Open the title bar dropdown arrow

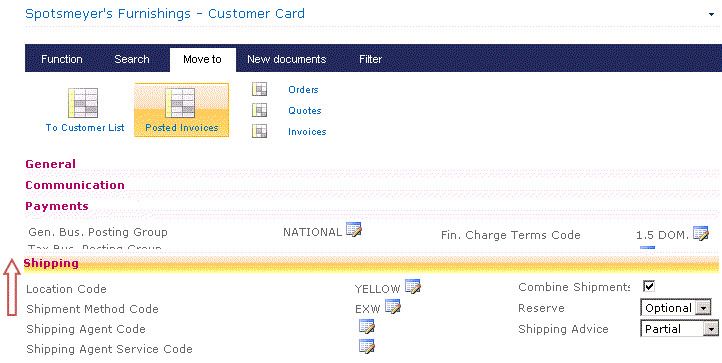[x=711, y=15]
